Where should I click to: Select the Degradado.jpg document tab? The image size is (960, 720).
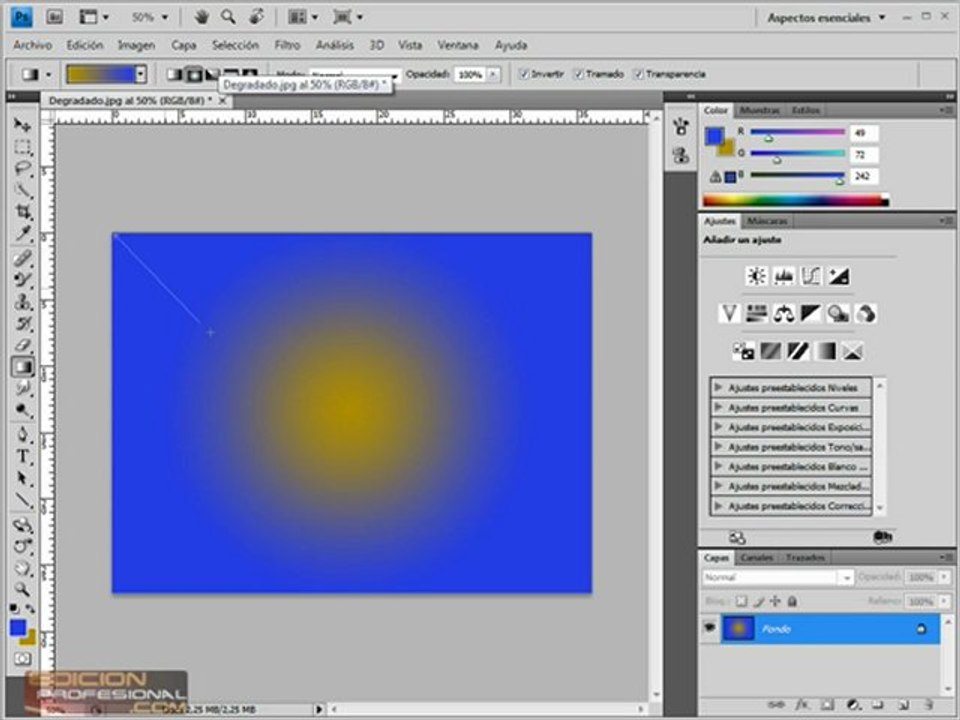[x=130, y=100]
